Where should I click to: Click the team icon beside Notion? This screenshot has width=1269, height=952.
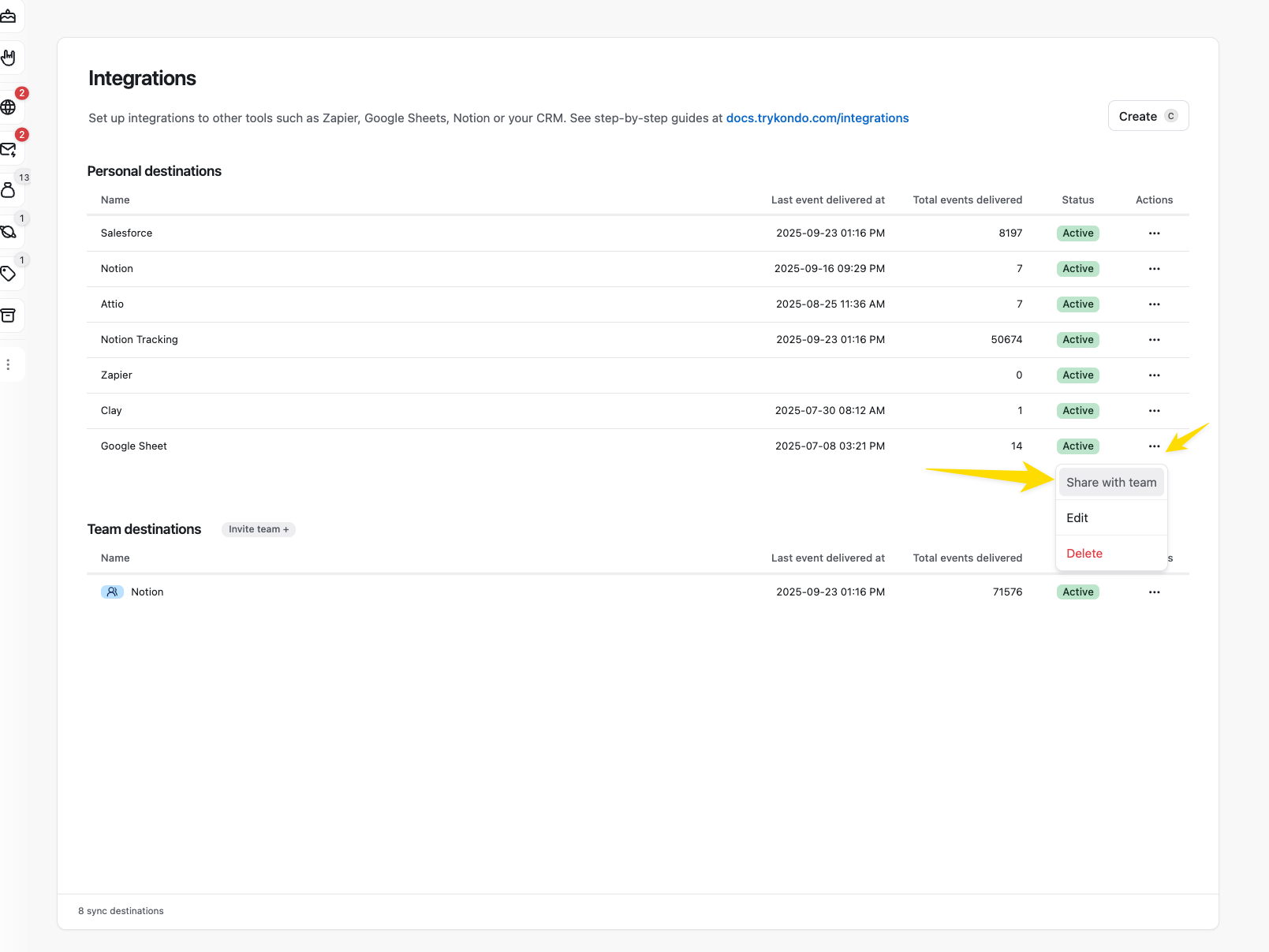(x=112, y=592)
